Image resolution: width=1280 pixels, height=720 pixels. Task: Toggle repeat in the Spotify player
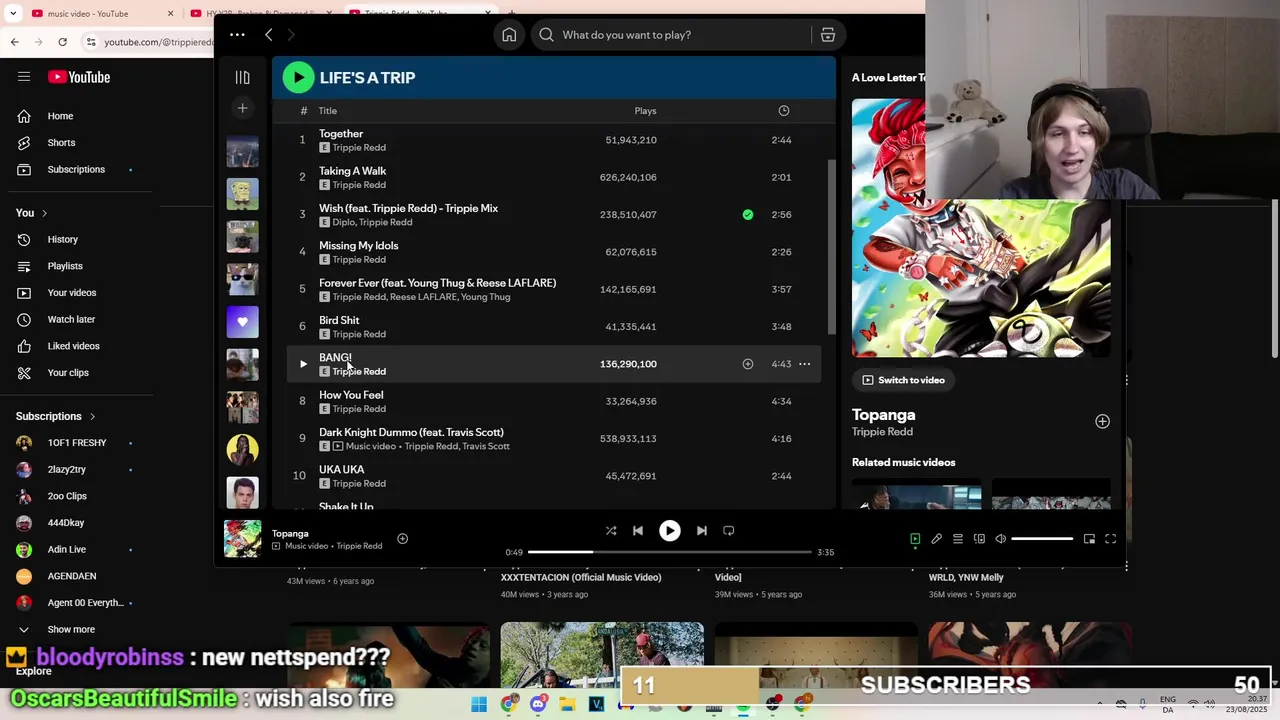729,531
